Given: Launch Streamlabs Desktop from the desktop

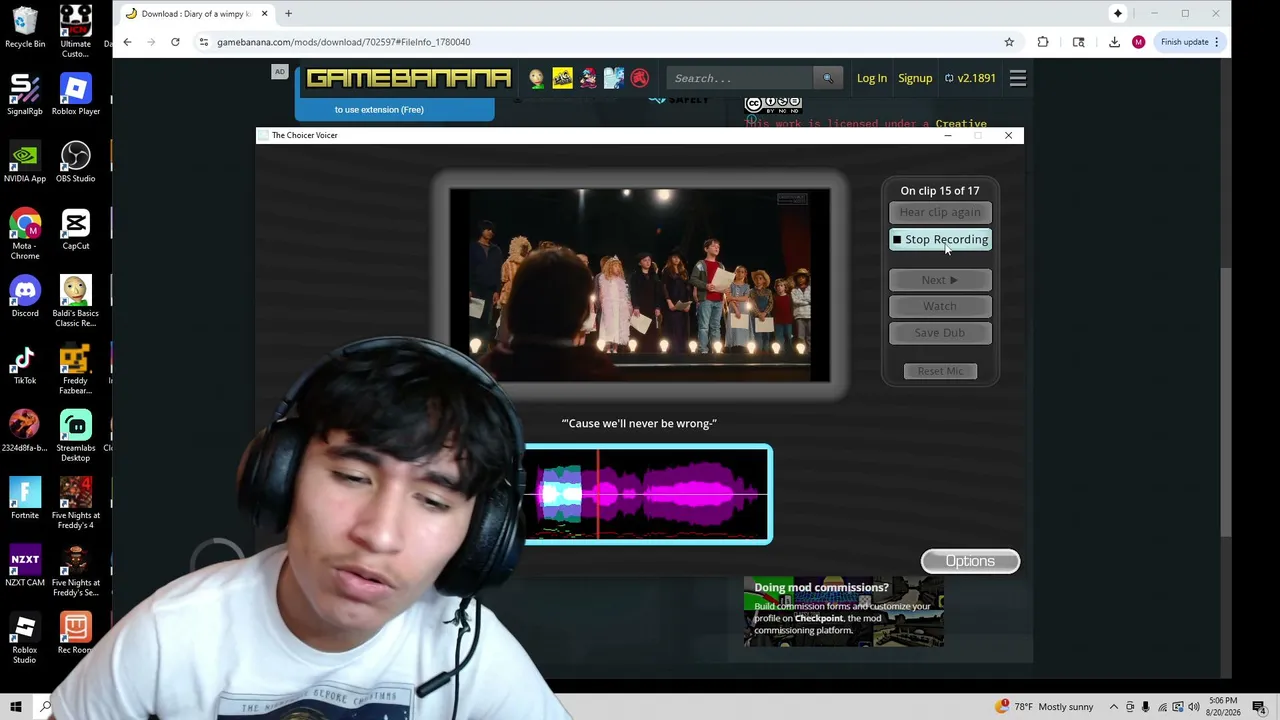Looking at the screenshot, I should 75,436.
